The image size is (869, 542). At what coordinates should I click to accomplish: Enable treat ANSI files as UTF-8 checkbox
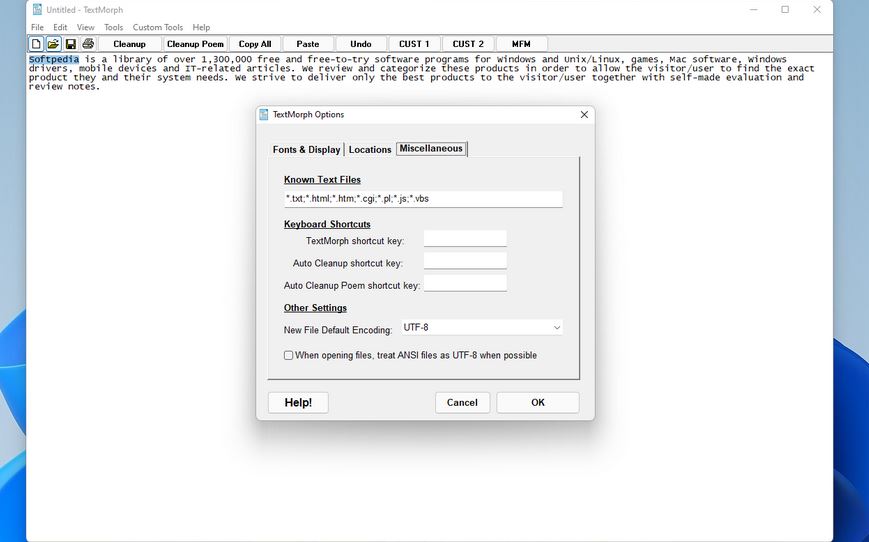coord(288,355)
